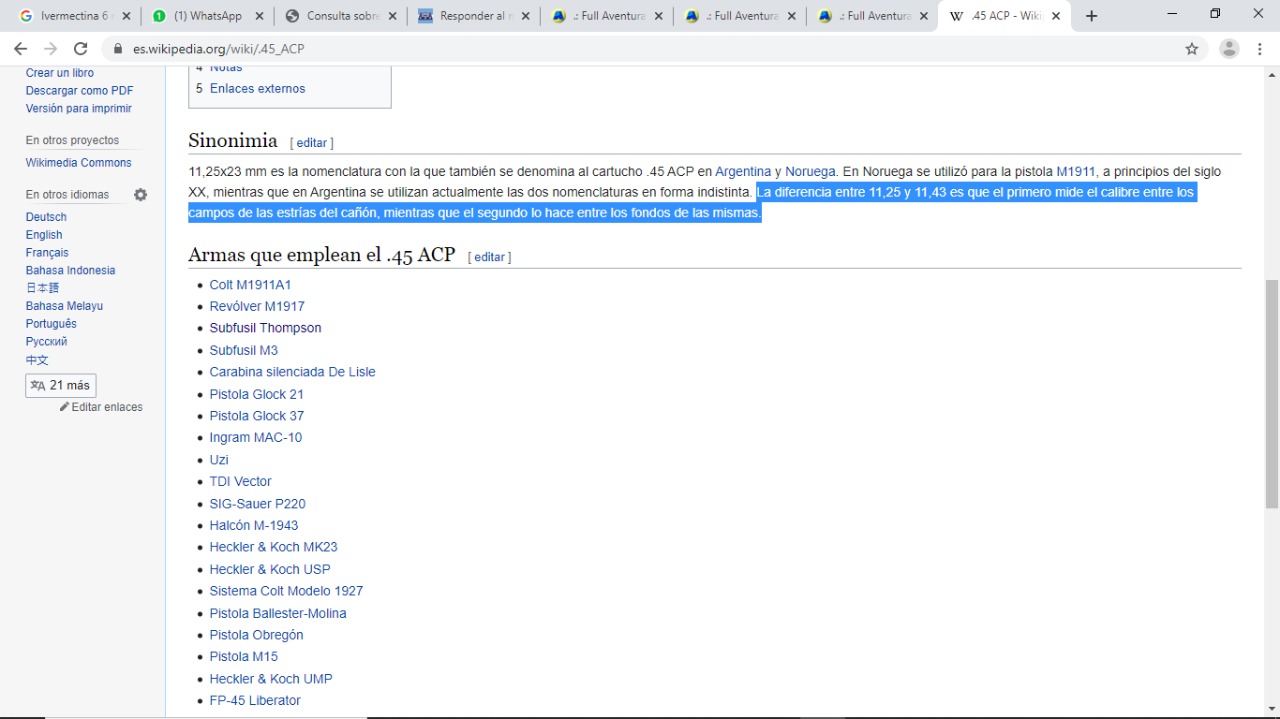Image resolution: width=1280 pixels, height=719 pixels.
Task: Open the Uzi article
Action: coord(219,460)
